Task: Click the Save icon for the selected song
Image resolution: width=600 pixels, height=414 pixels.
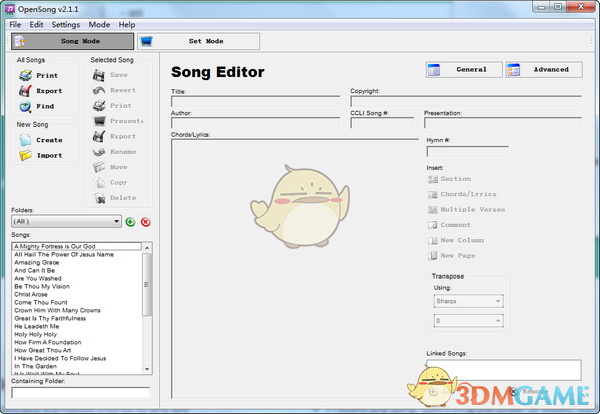Action: click(99, 75)
